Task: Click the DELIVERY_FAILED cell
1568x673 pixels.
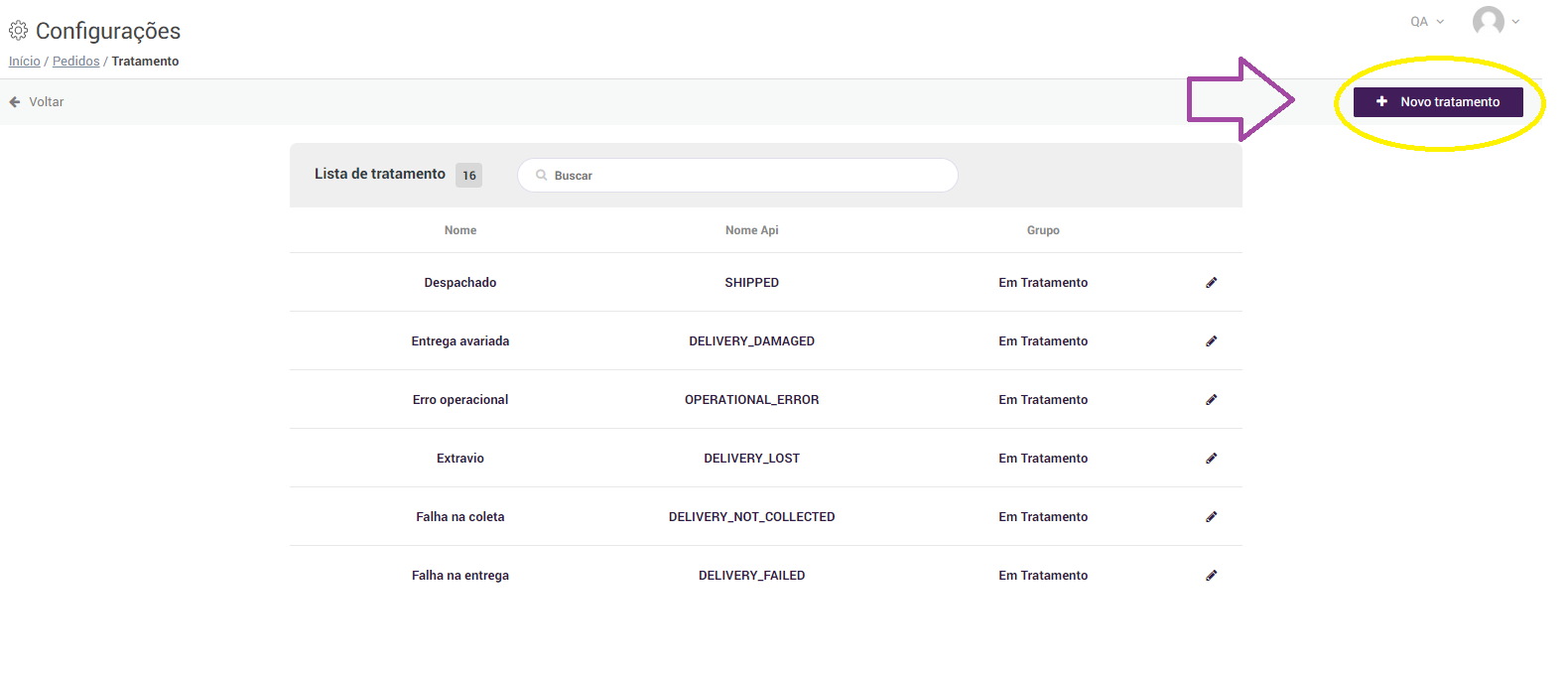Action: (x=752, y=576)
